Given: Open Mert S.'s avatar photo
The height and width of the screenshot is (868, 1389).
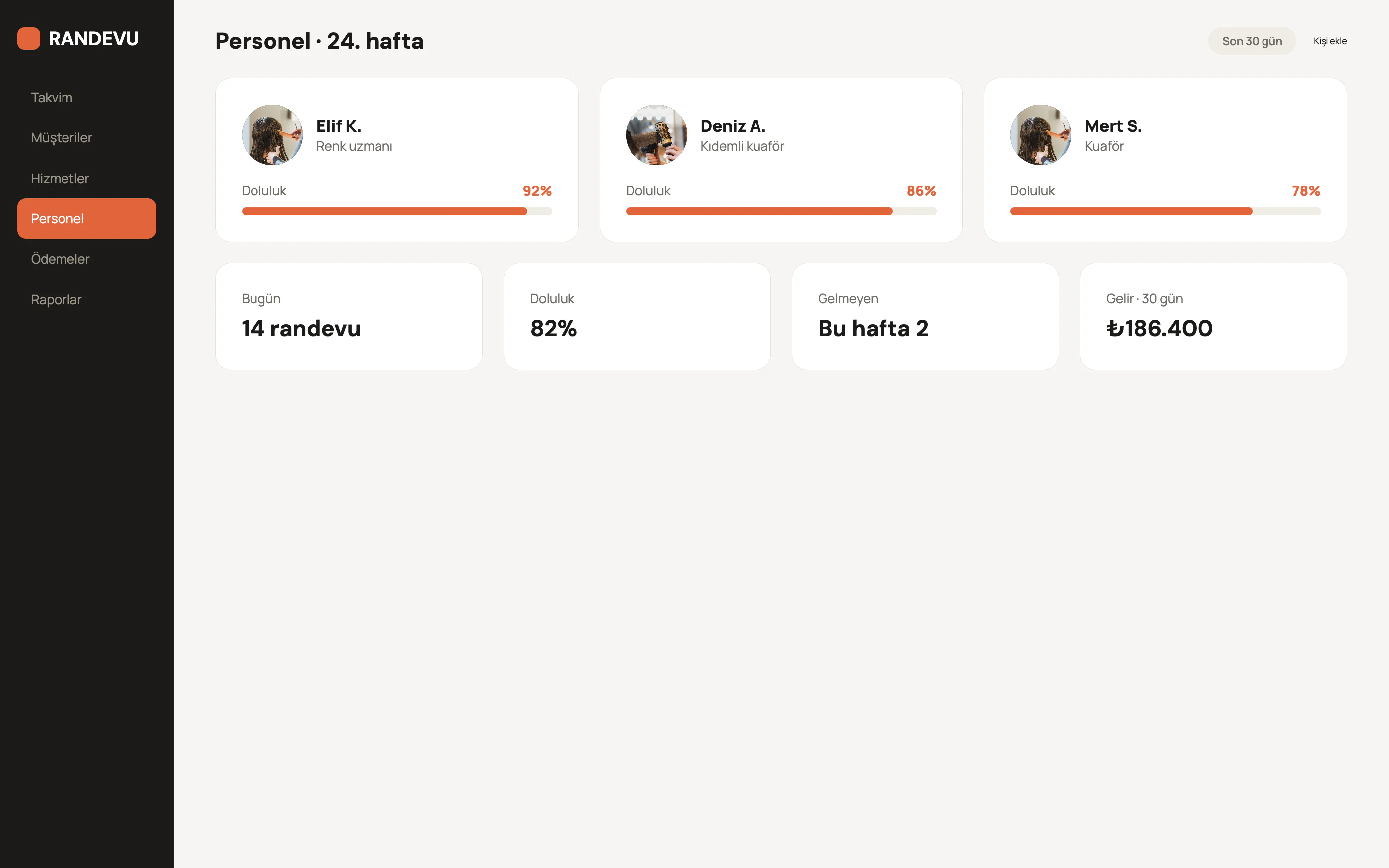Looking at the screenshot, I should click(x=1041, y=135).
